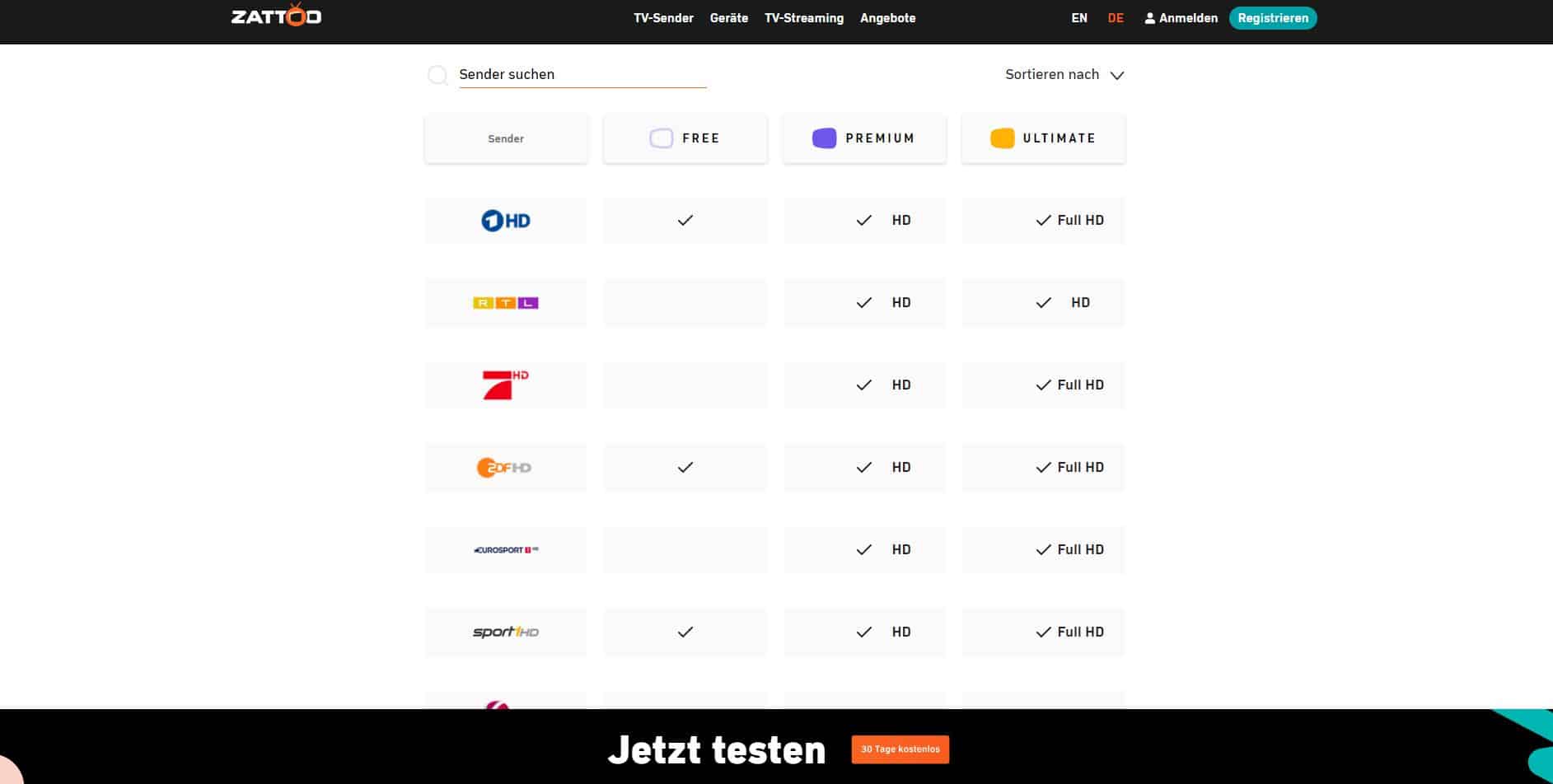Click Premium HD text in Eurosport row
Screen dimensions: 1553x784
click(x=901, y=550)
